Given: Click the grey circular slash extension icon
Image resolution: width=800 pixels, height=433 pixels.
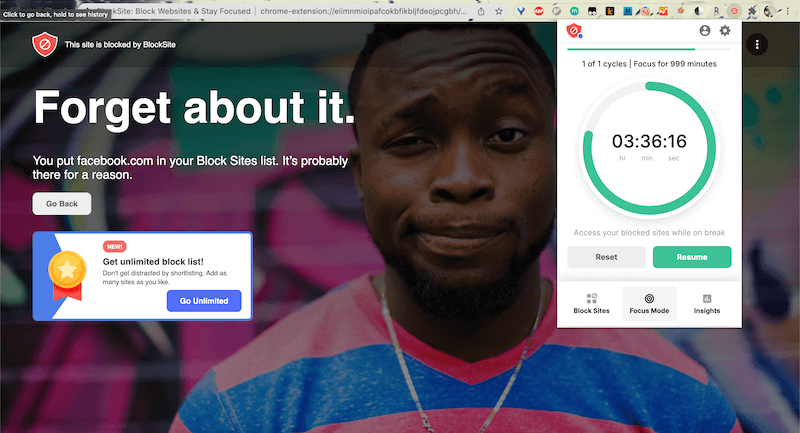Looking at the screenshot, I should point(557,11).
